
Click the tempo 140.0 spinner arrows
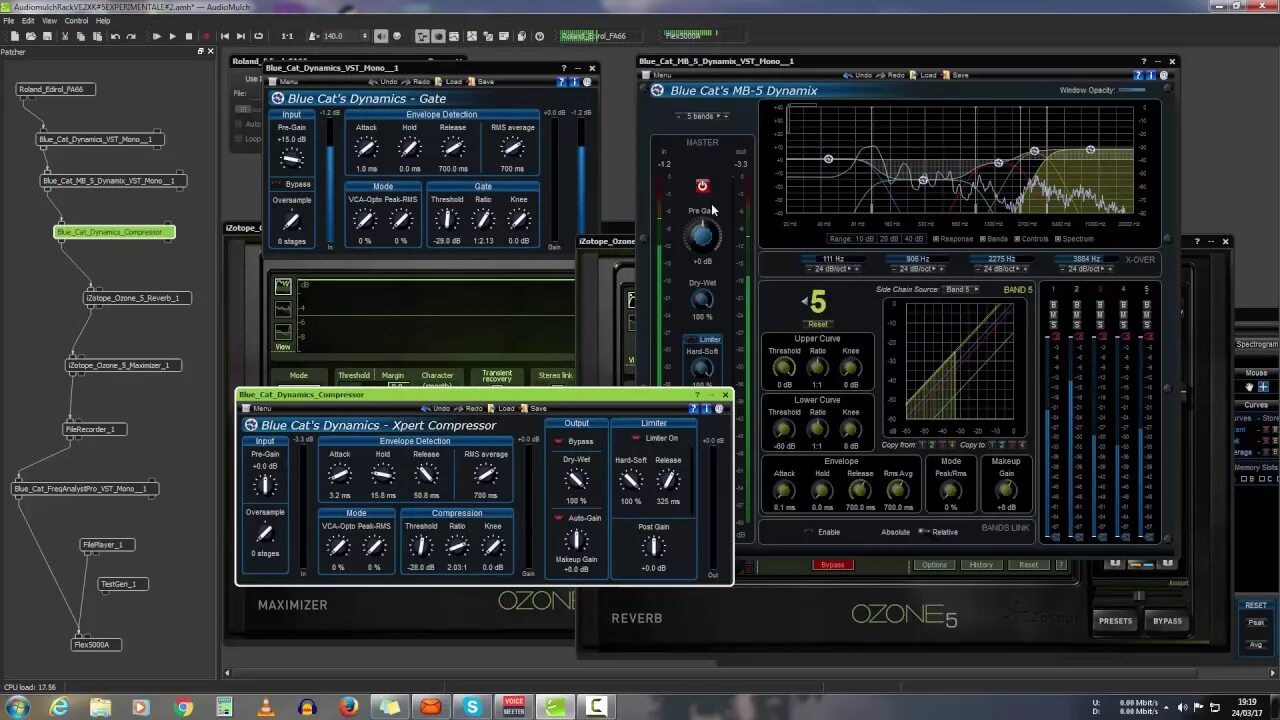pyautogui.click(x=365, y=36)
